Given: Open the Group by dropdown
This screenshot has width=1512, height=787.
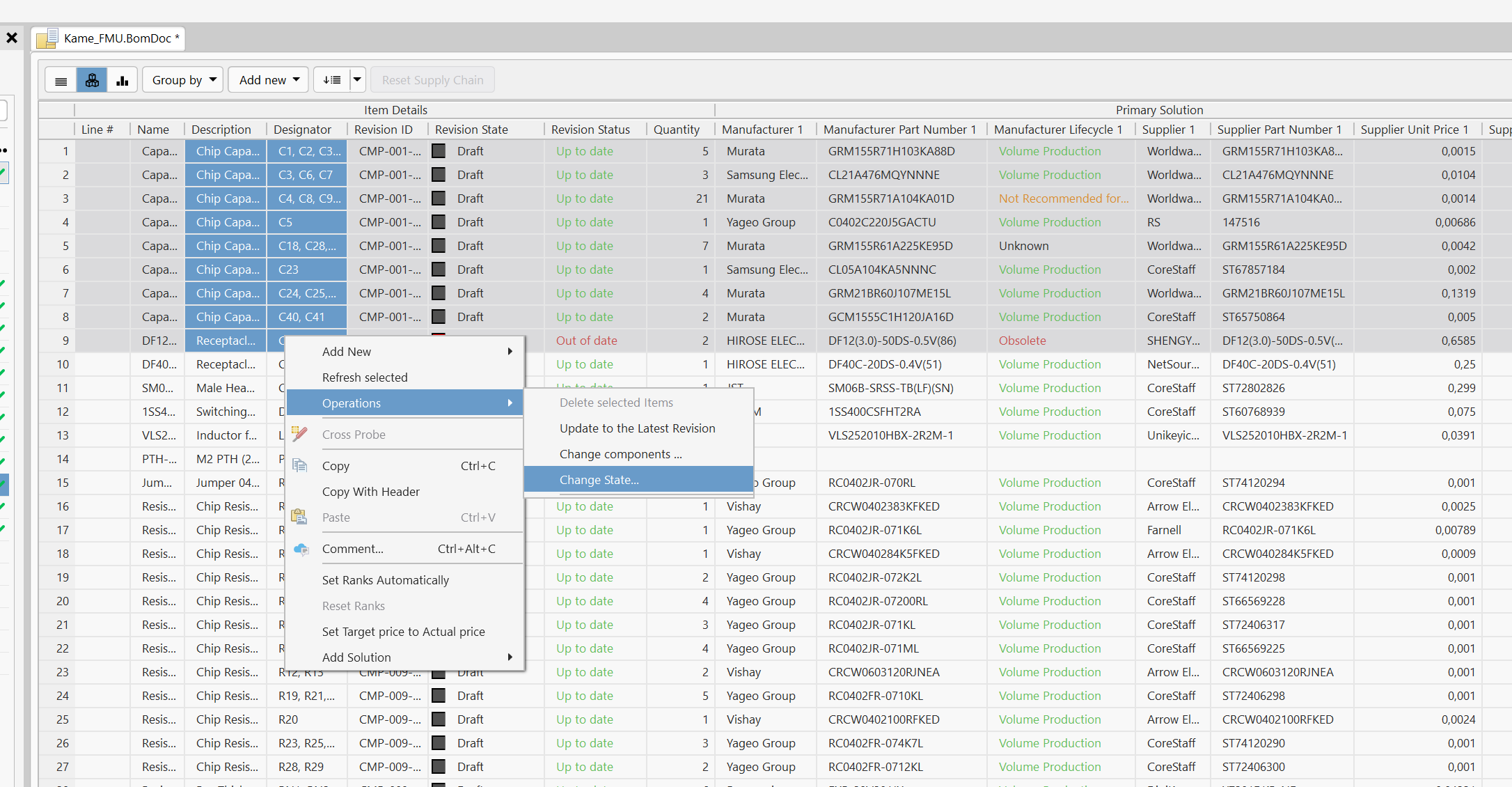Looking at the screenshot, I should pos(184,80).
